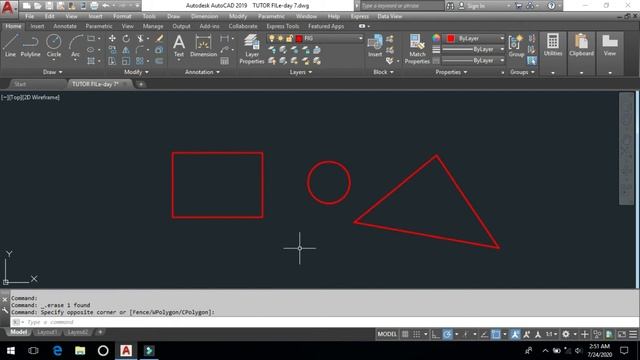Click the Help question mark icon
Image resolution: width=640 pixels, height=360 pixels.
551,6
